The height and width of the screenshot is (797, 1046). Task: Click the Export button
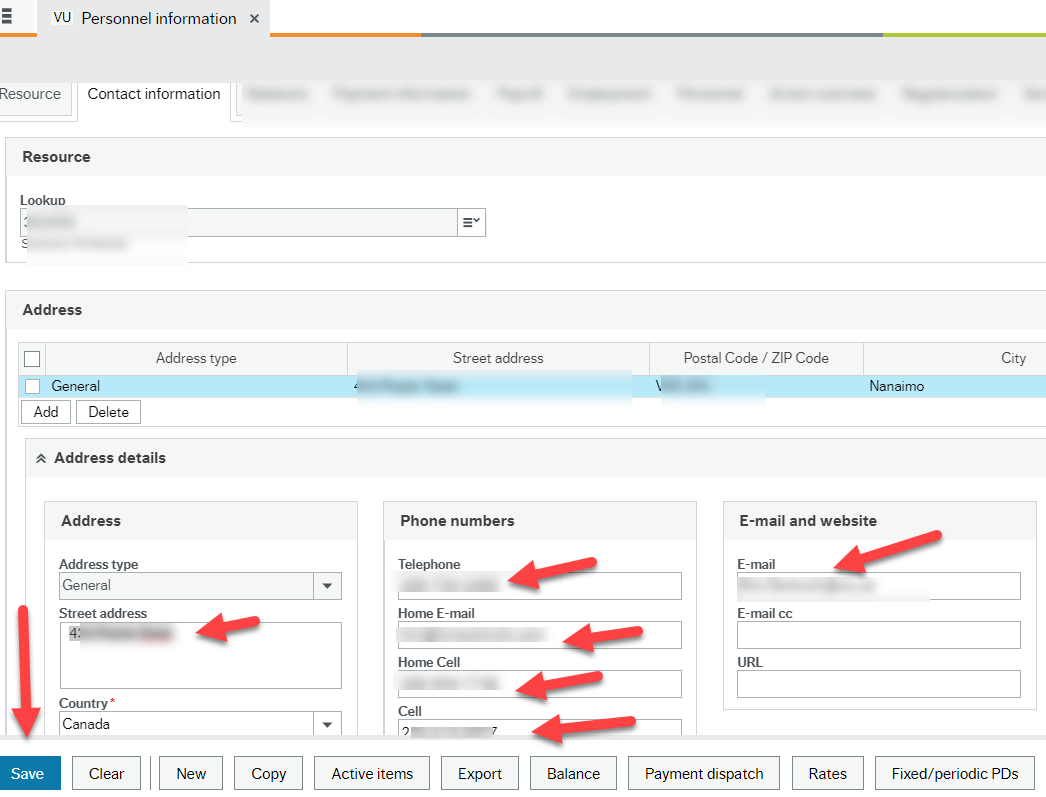(479, 772)
